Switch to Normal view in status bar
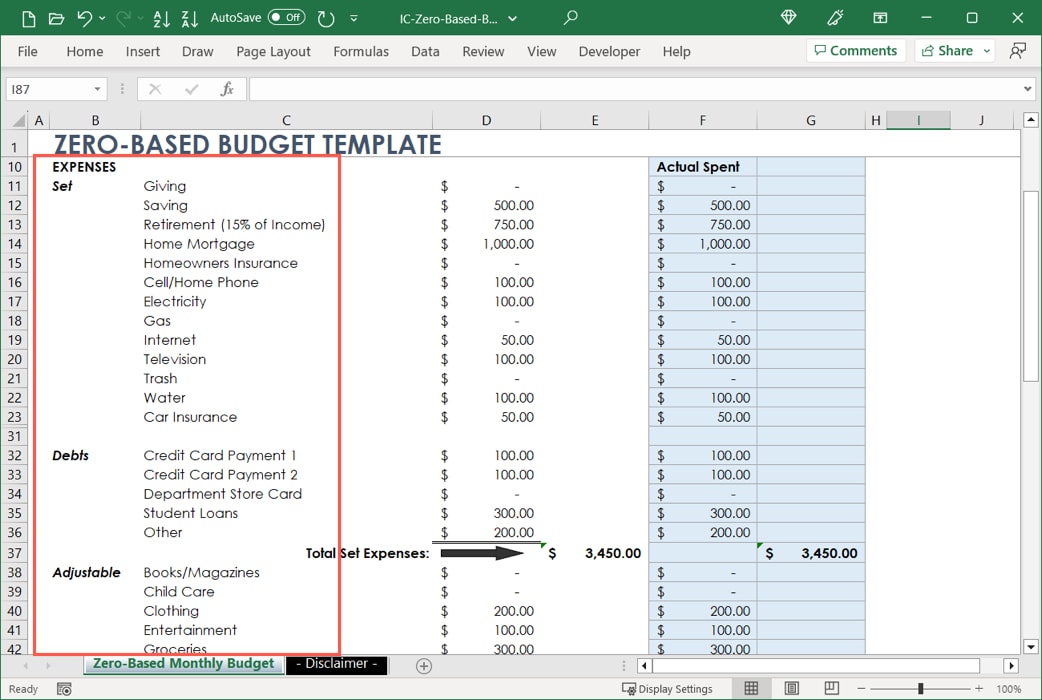 coord(751,688)
